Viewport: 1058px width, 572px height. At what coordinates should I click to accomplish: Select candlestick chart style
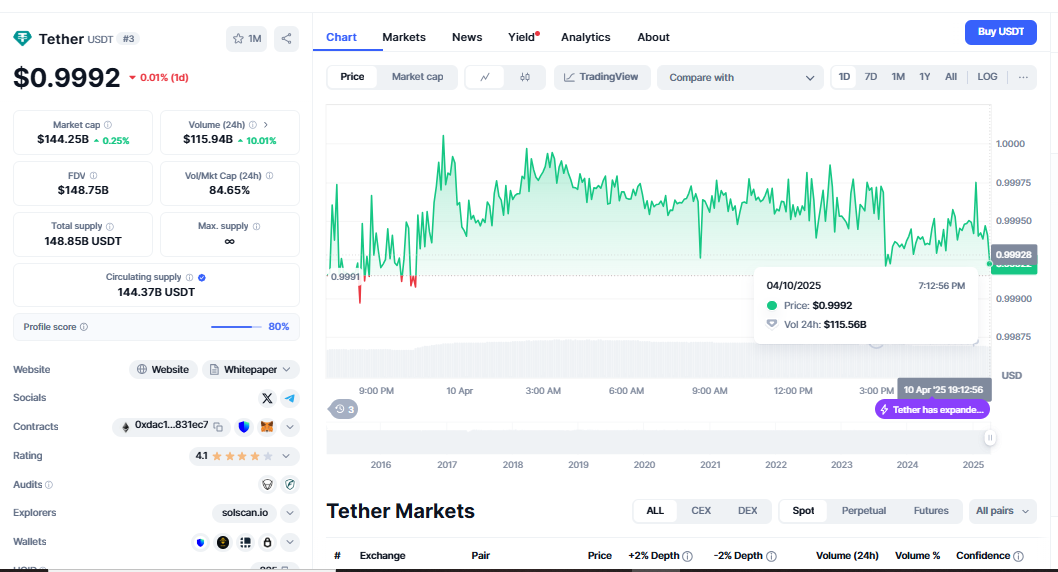tap(525, 77)
